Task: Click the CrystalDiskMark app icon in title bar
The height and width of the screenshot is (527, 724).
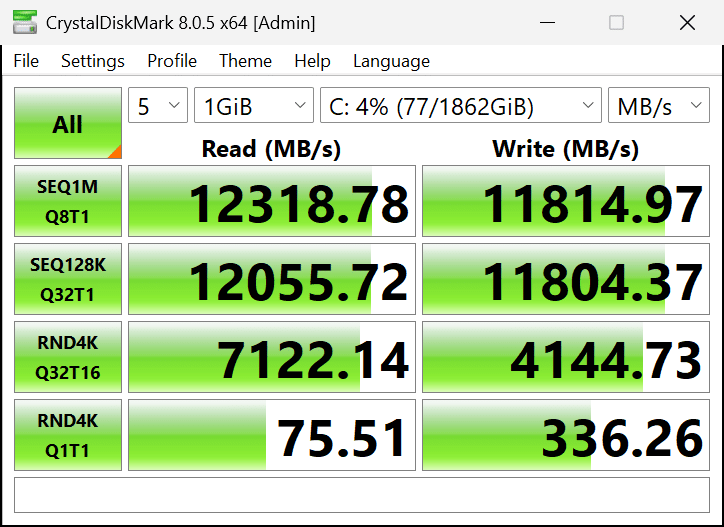Action: point(22,23)
